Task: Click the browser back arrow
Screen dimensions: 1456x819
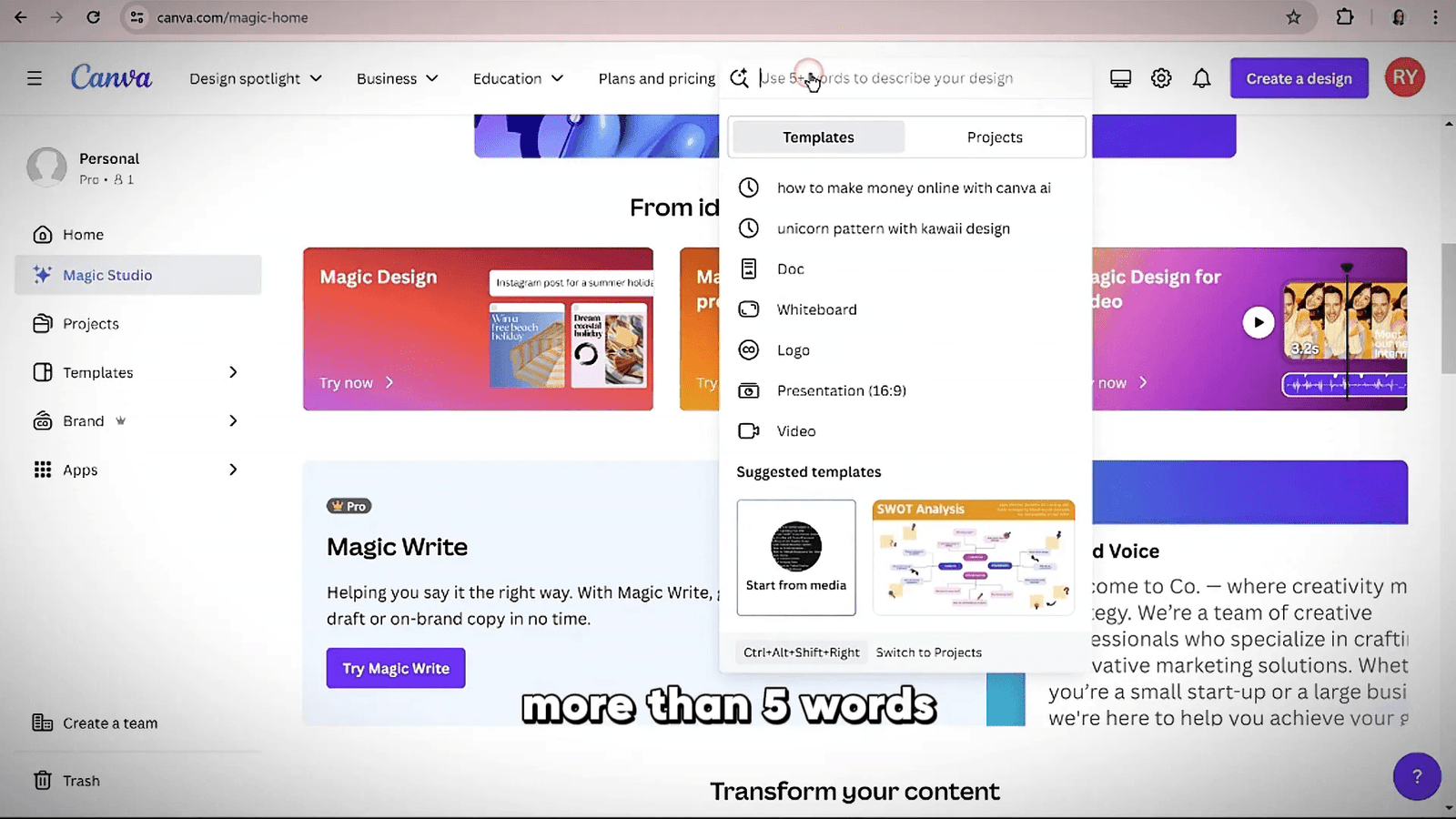Action: (x=20, y=17)
